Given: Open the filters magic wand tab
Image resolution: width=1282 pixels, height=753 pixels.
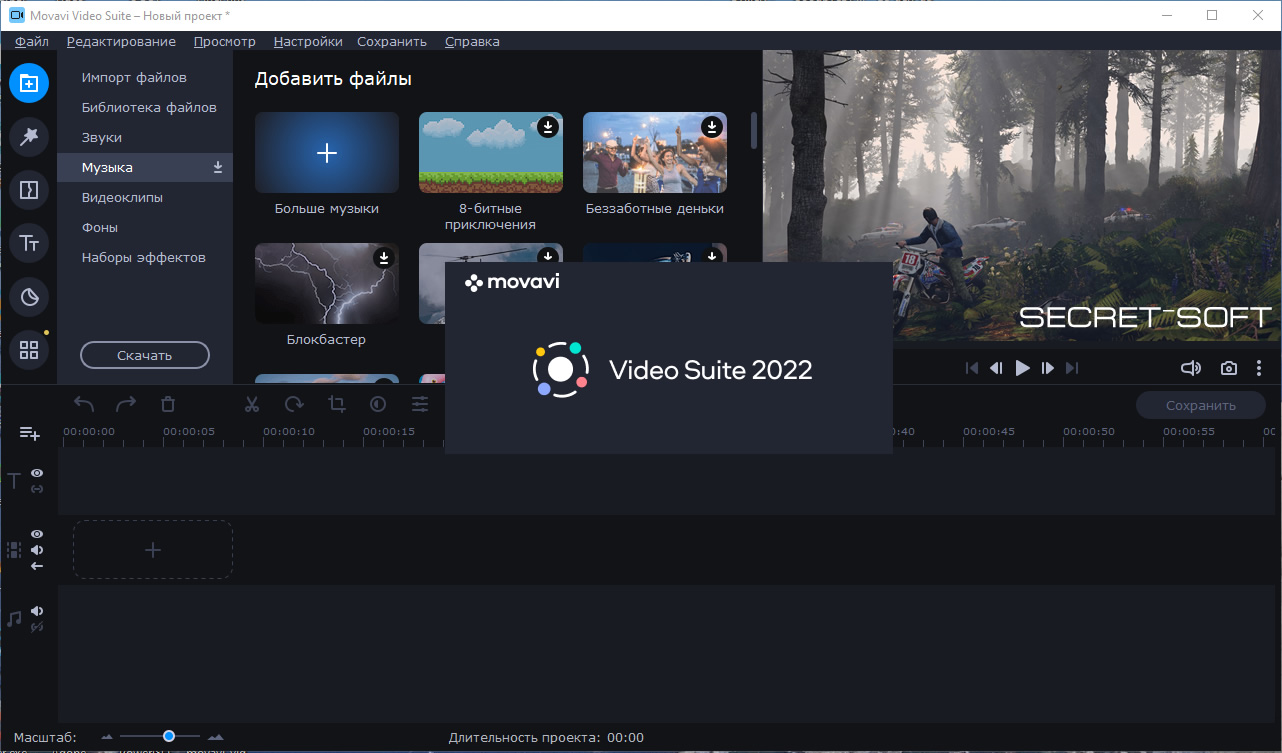Looking at the screenshot, I should click(x=29, y=137).
